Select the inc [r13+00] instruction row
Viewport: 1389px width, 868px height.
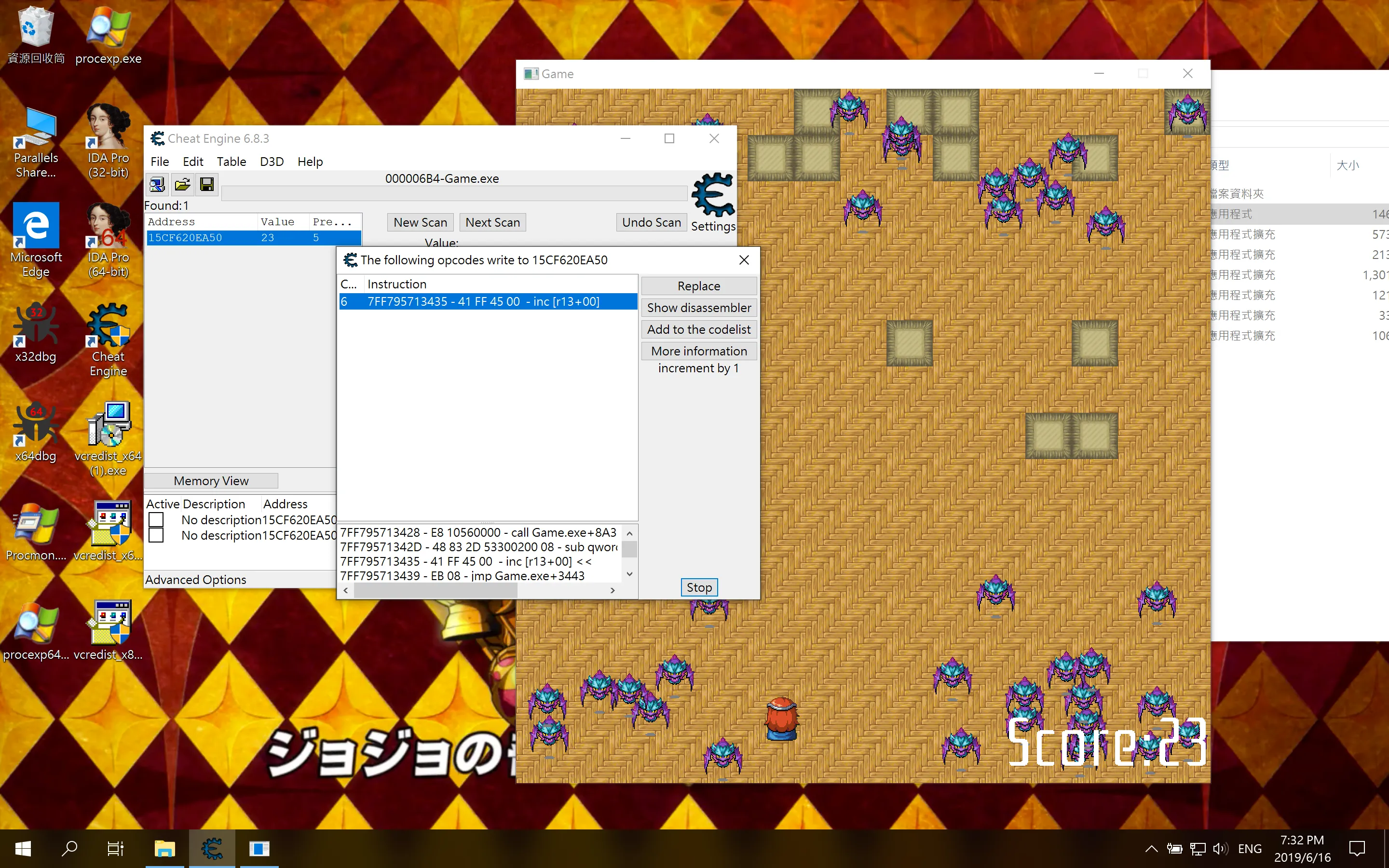(x=488, y=301)
